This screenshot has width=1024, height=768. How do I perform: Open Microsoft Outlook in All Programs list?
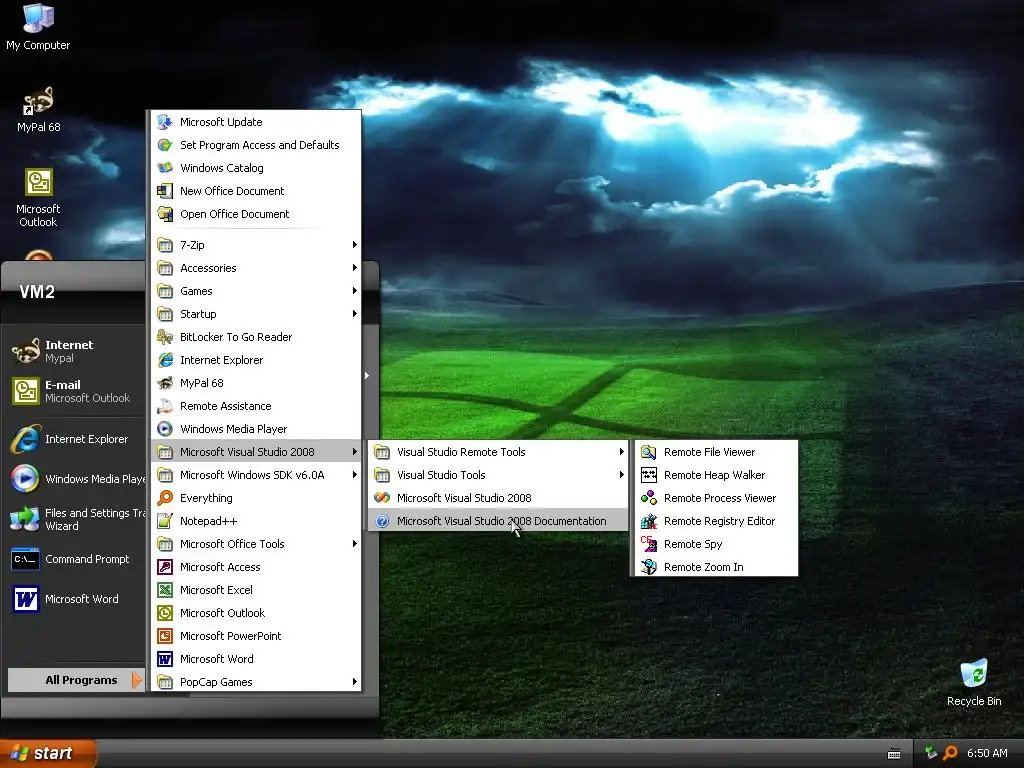pos(256,613)
